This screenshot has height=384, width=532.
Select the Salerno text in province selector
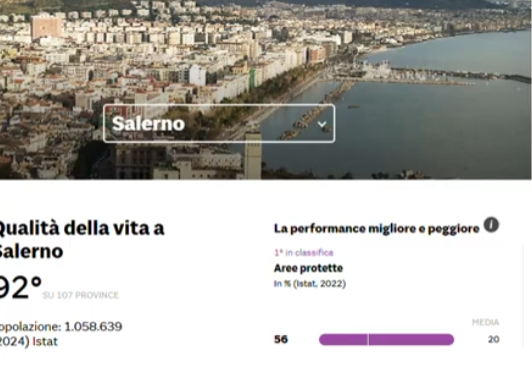[148, 123]
